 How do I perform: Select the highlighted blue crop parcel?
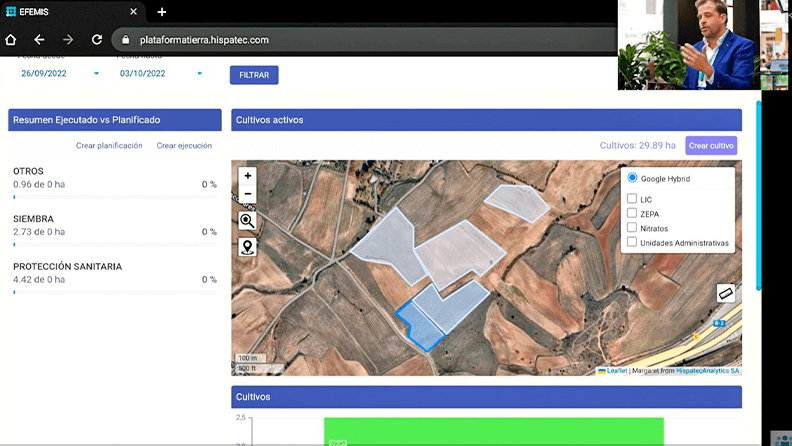tap(420, 326)
